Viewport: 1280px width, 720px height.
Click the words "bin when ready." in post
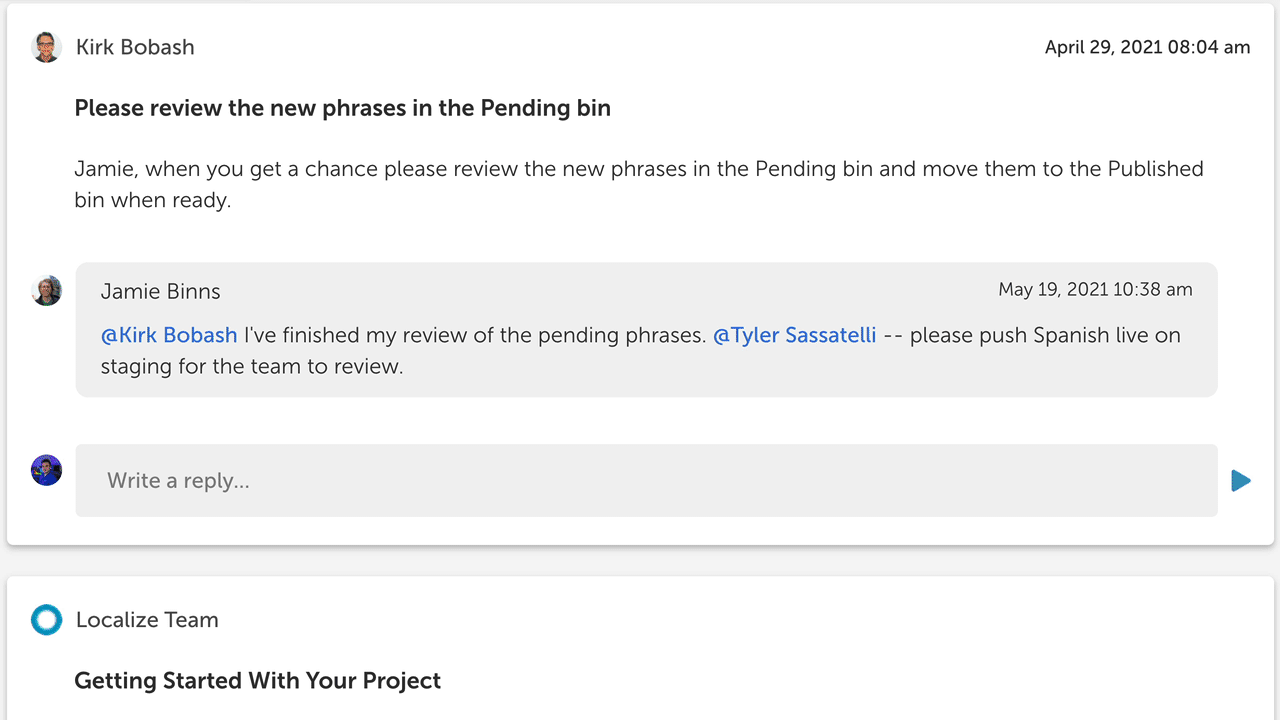tap(152, 200)
